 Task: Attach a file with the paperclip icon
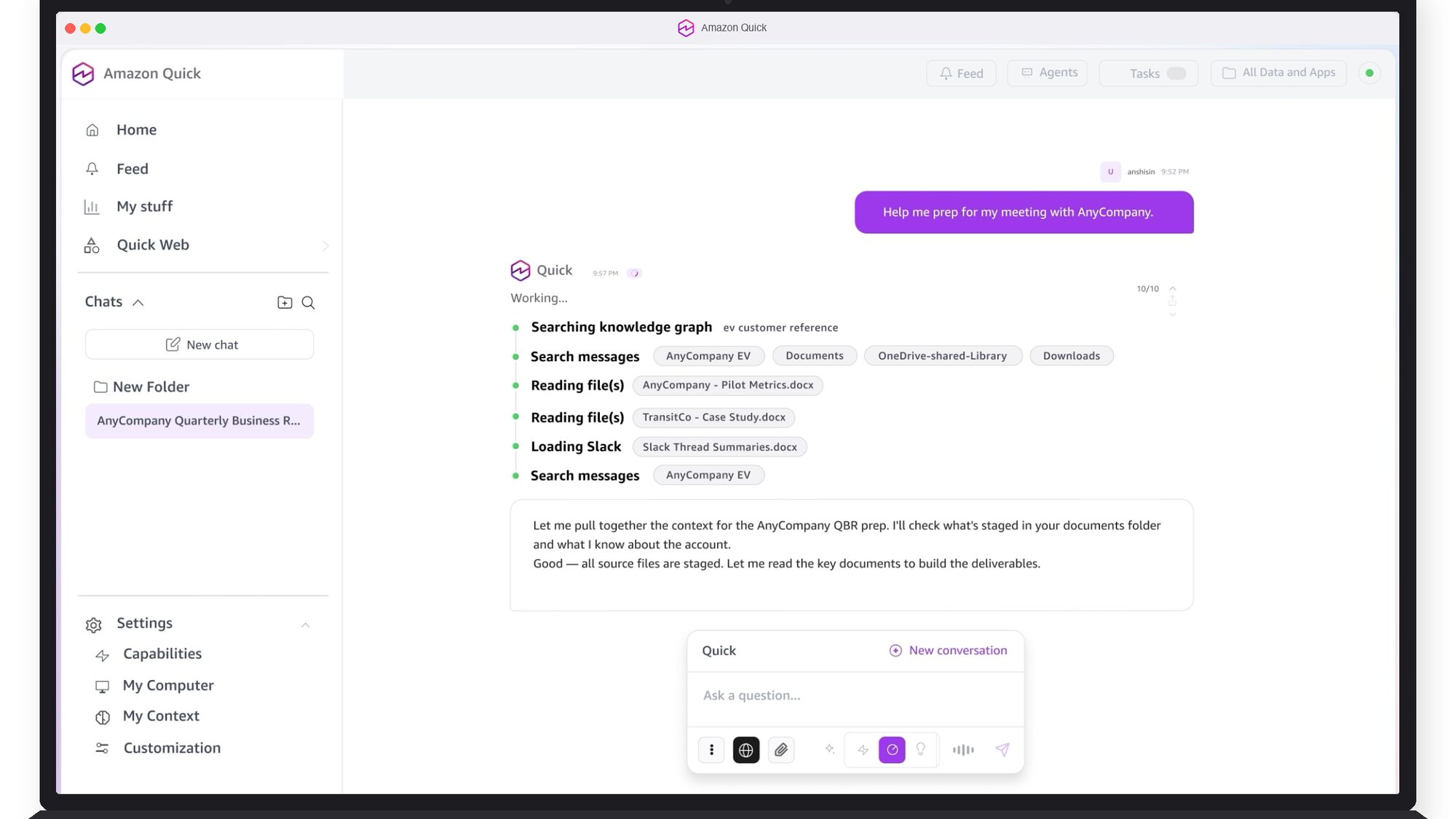coord(781,749)
